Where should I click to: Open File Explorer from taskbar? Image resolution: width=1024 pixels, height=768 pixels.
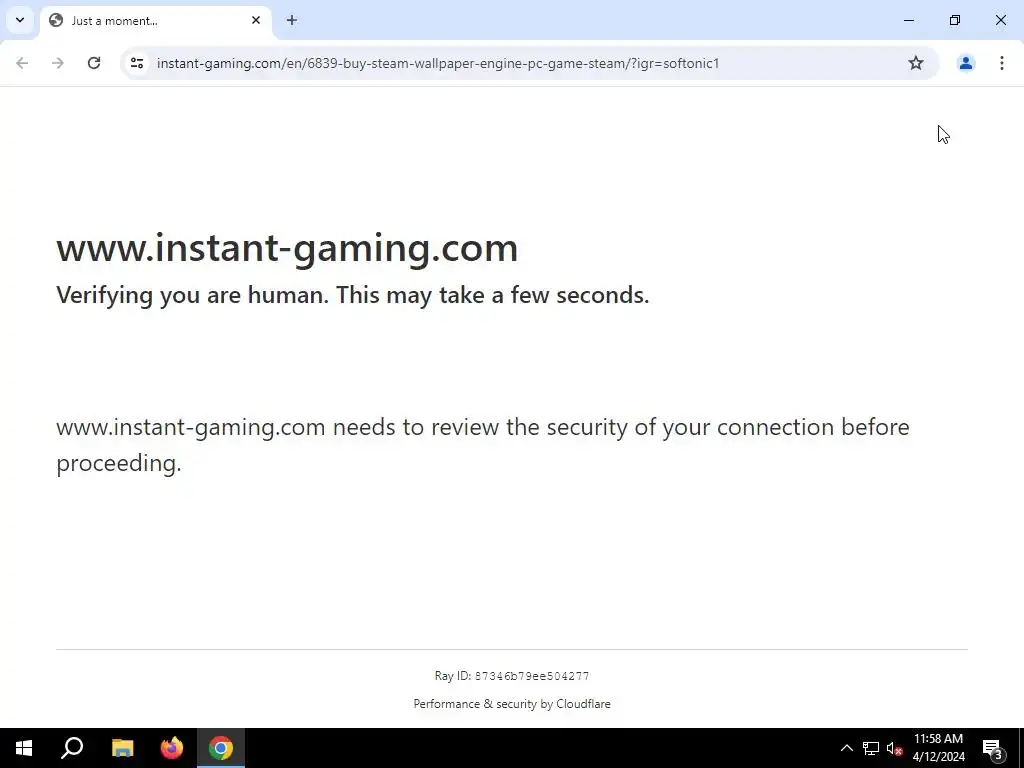122,748
